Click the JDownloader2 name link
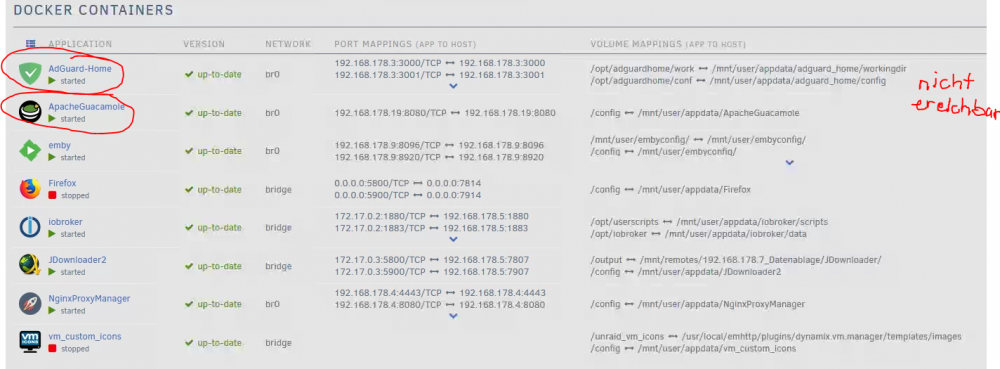The width and height of the screenshot is (1000, 369). coord(75,260)
